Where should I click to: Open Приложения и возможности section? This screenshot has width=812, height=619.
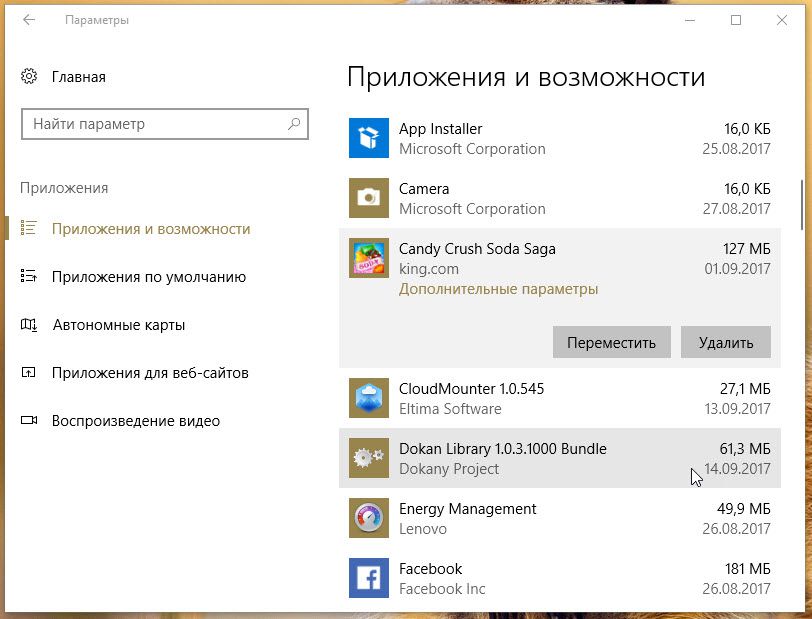150,229
